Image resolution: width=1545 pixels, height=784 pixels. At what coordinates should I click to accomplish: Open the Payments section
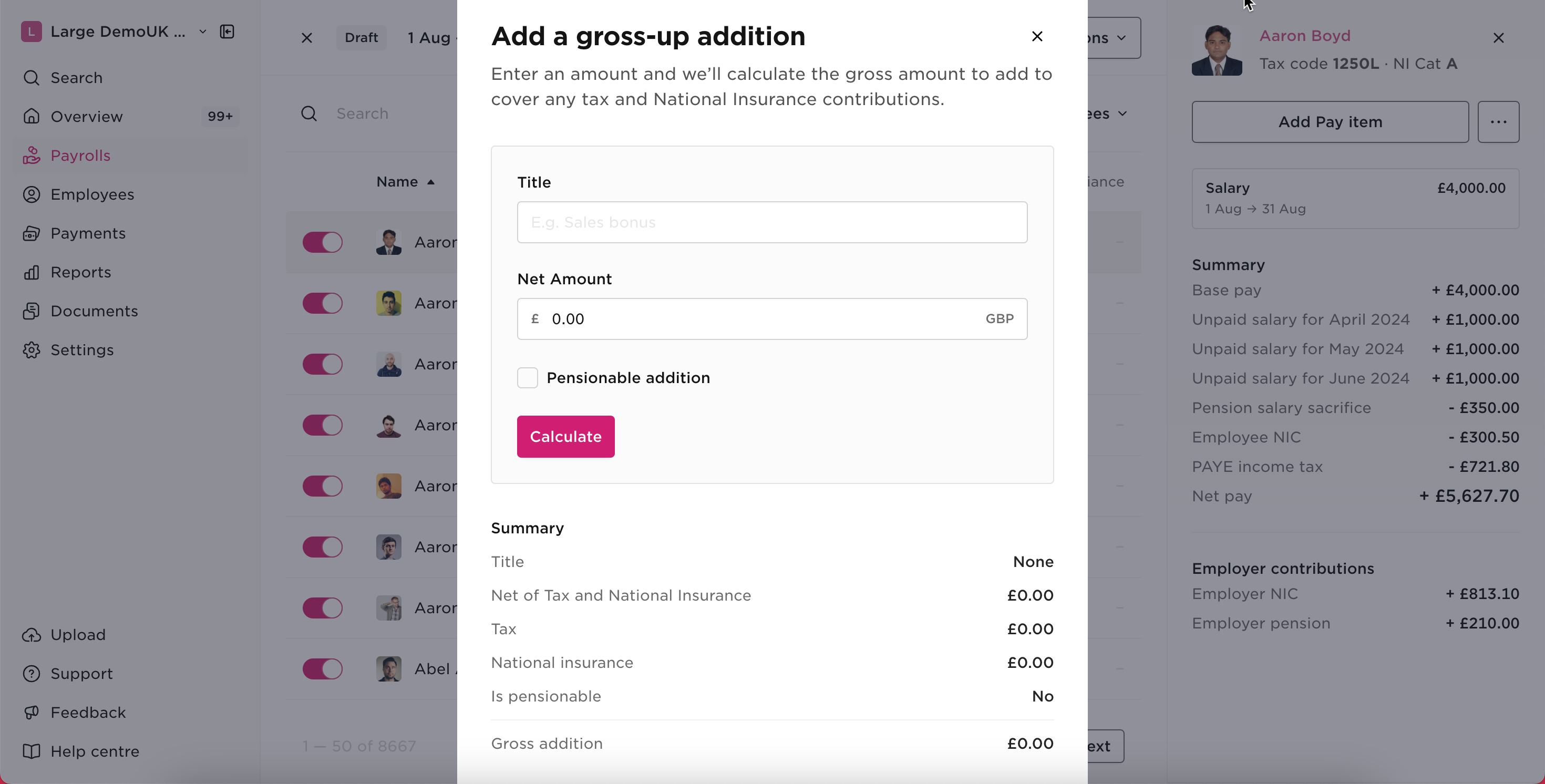click(x=88, y=233)
